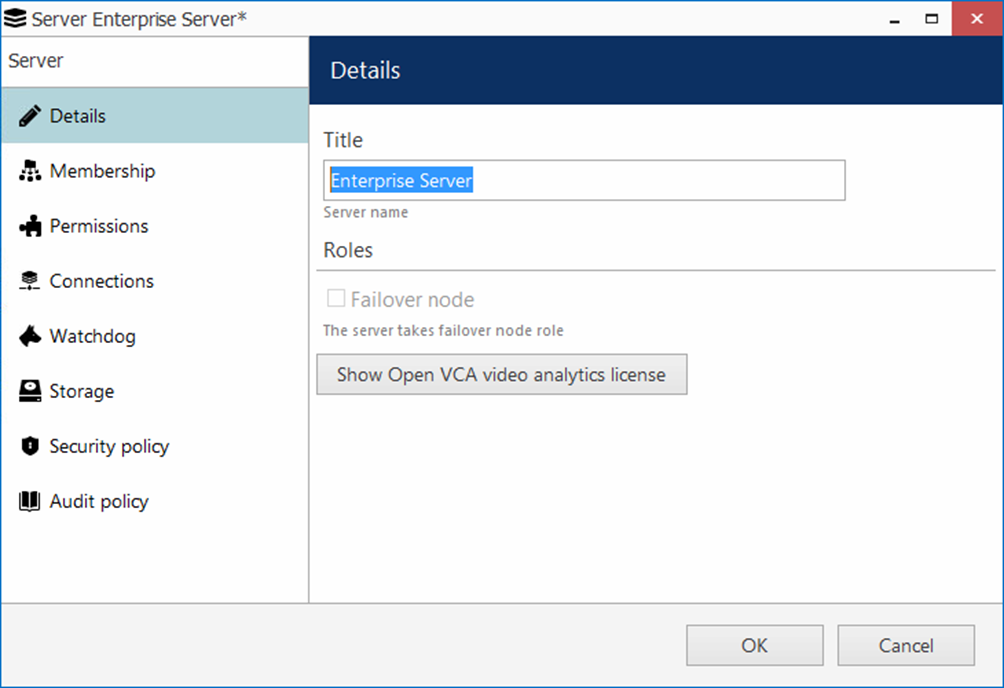1004x688 pixels.
Task: Go to the Storage section label
Action: click(81, 391)
